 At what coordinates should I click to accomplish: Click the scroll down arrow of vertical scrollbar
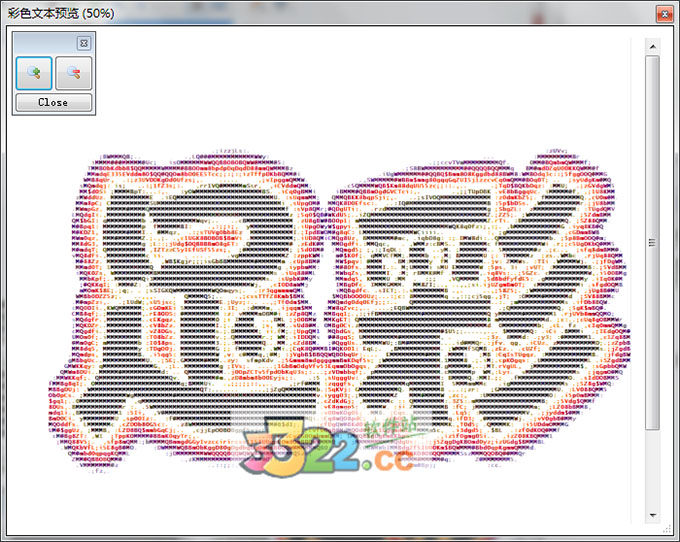(x=652, y=515)
